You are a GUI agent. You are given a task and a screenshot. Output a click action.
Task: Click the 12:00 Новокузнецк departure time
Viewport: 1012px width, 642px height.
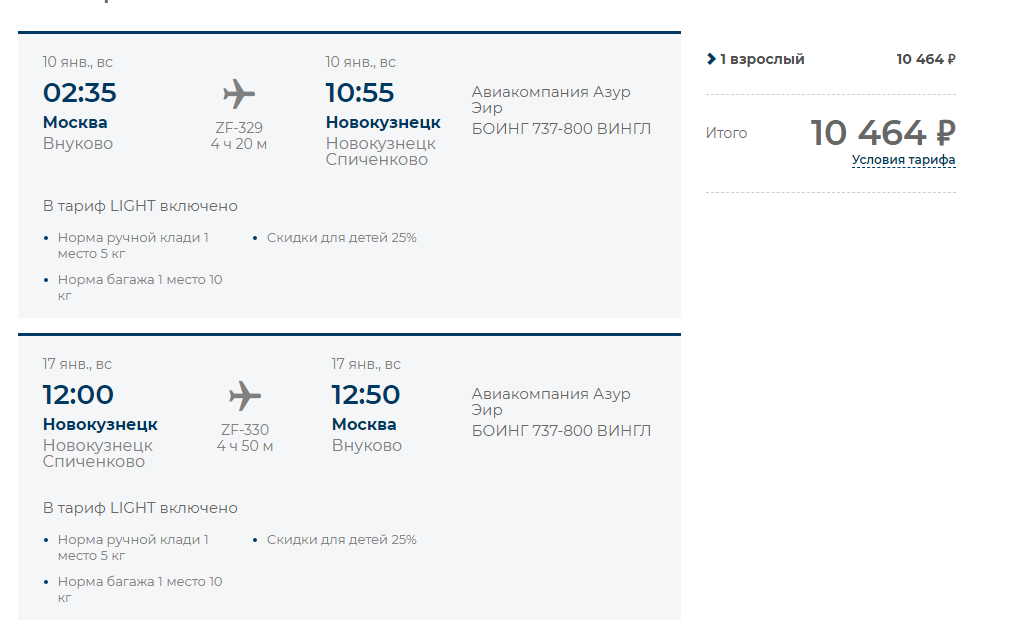coord(78,395)
